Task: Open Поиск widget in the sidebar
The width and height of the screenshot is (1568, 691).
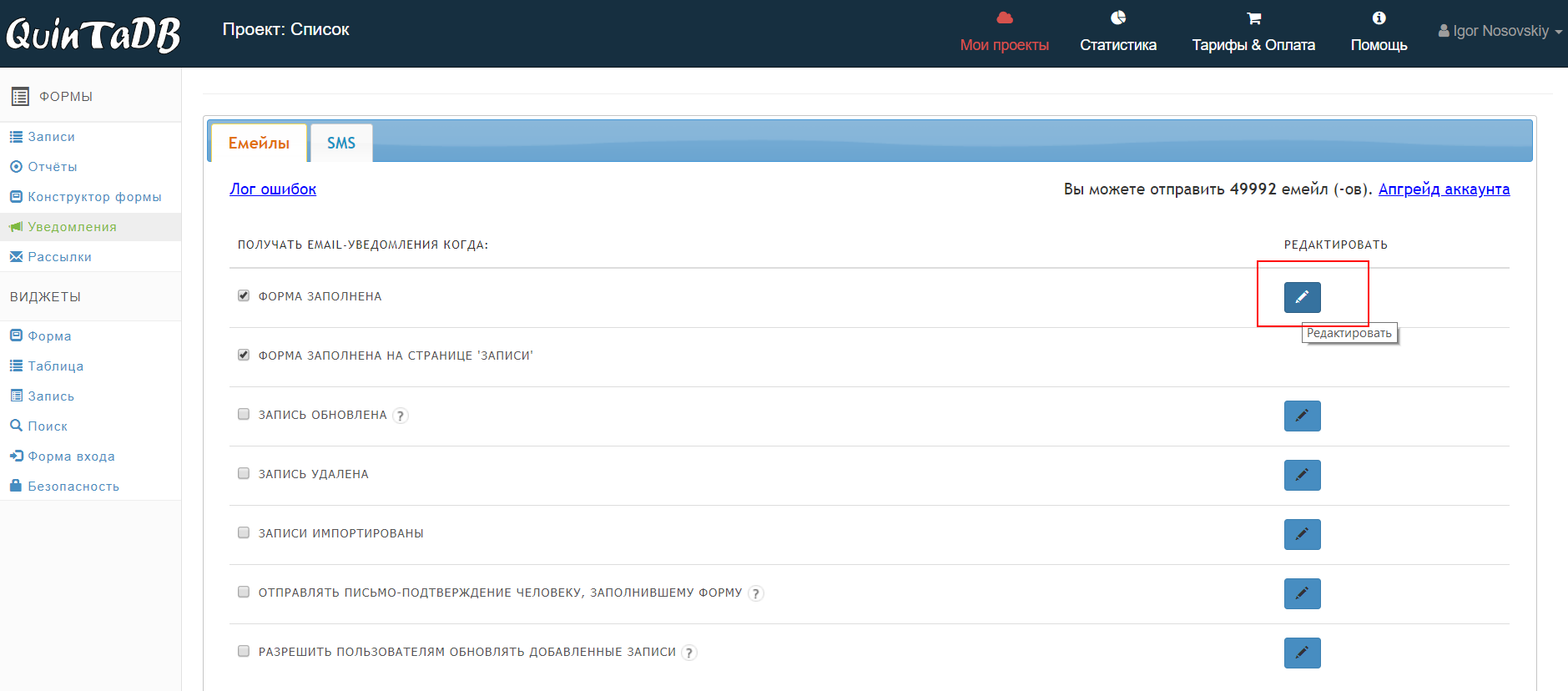Action: tap(48, 426)
